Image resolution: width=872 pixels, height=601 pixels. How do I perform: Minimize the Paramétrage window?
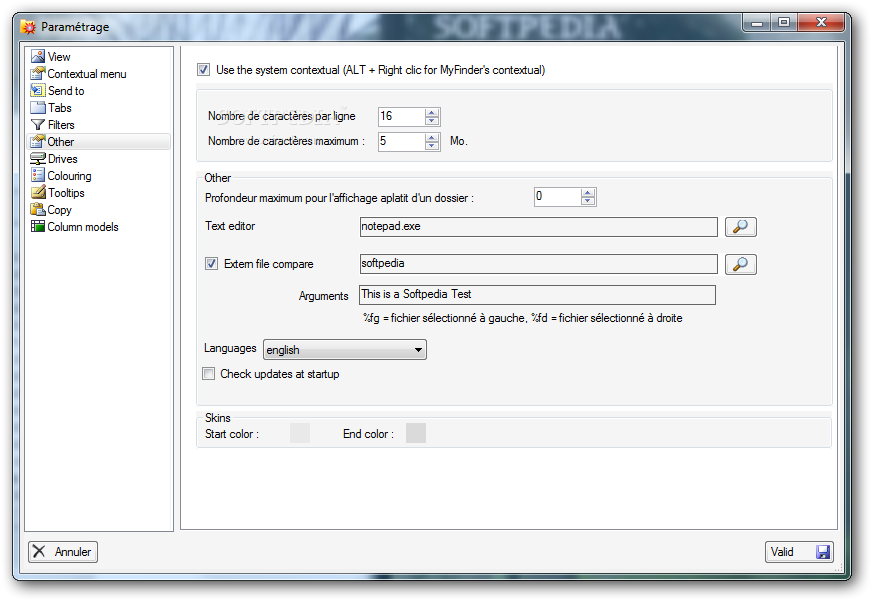pyautogui.click(x=757, y=22)
